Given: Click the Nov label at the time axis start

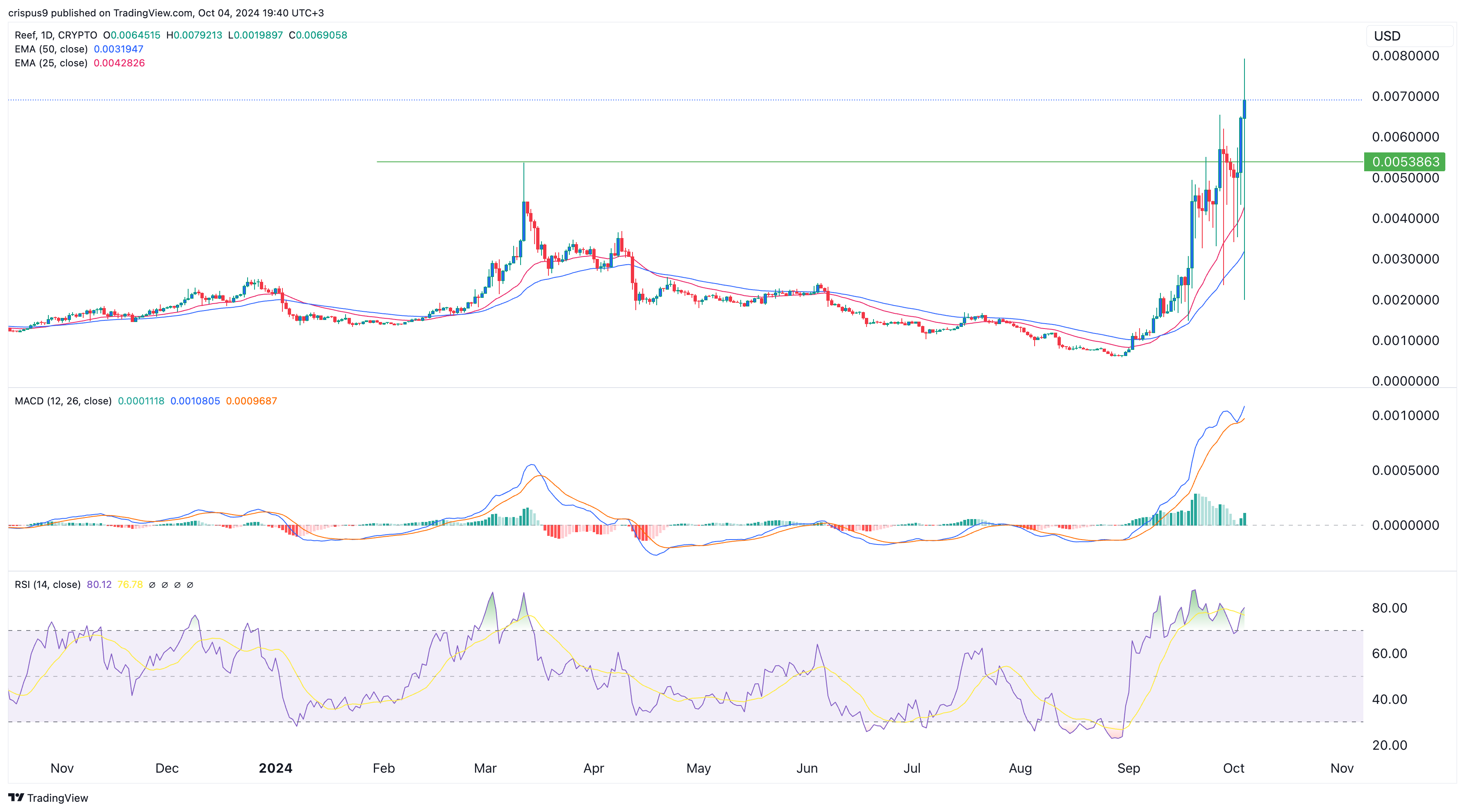Looking at the screenshot, I should point(62,768).
